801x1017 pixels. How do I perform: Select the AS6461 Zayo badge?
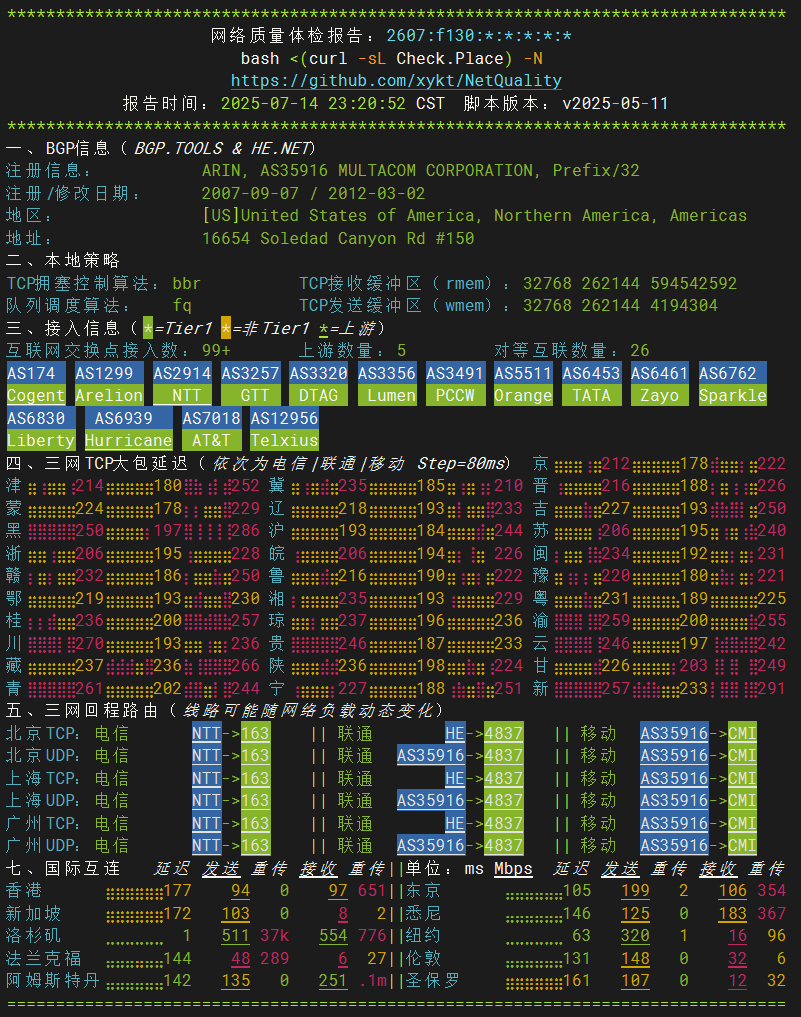coord(660,384)
